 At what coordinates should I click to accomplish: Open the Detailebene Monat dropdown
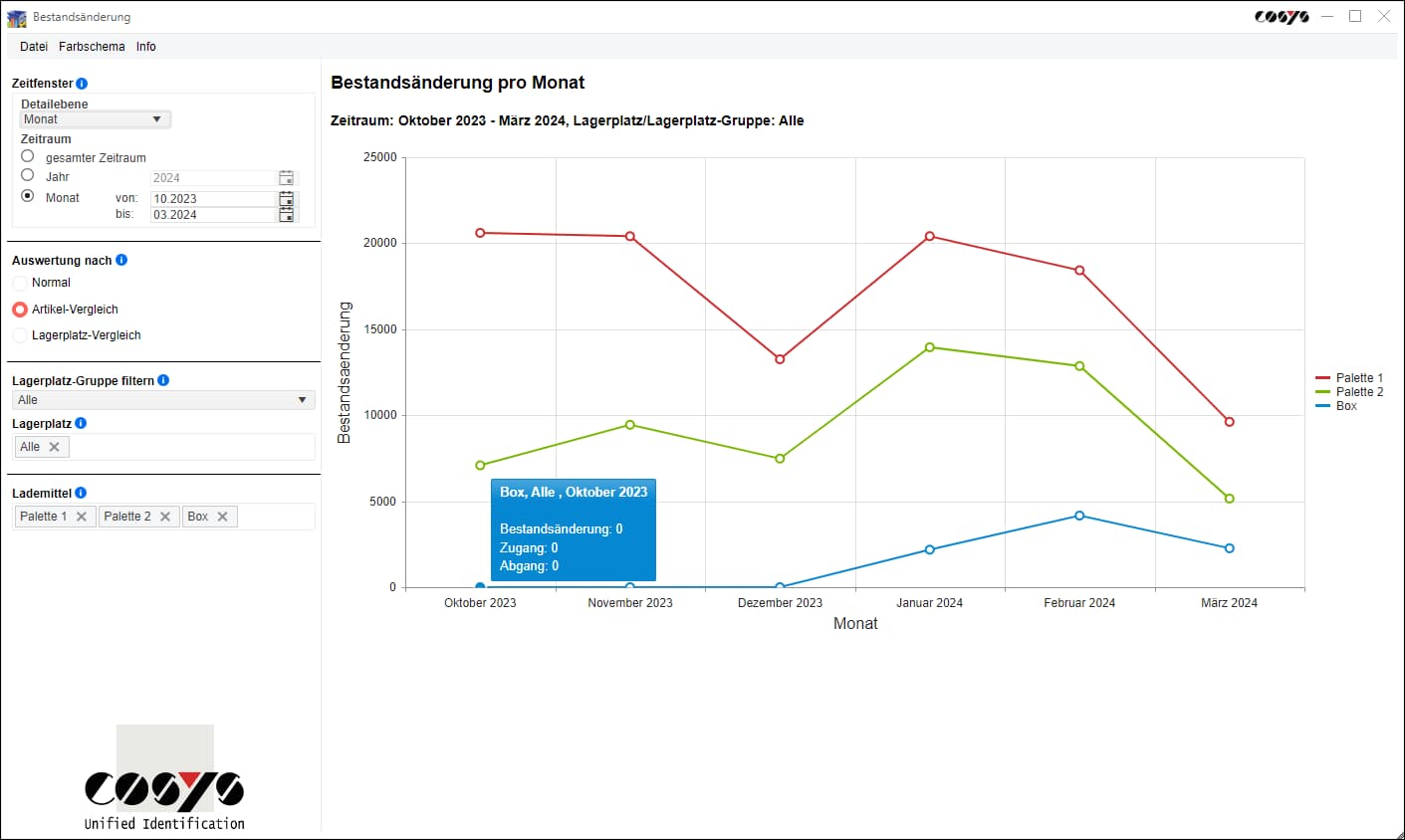pos(96,119)
